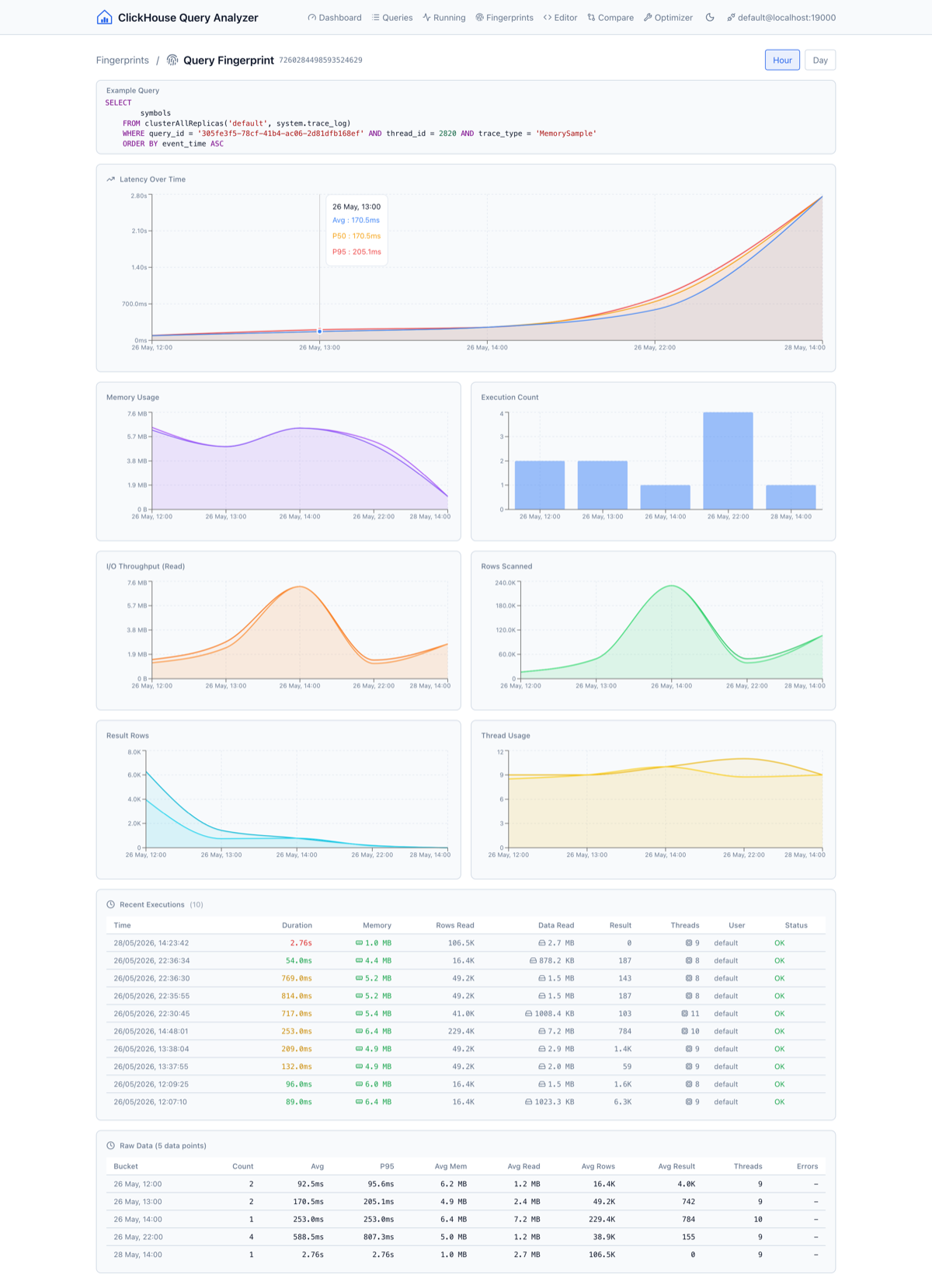932x1288 pixels.
Task: Click disk icon beside 2.7 MB data read
Action: [542, 943]
